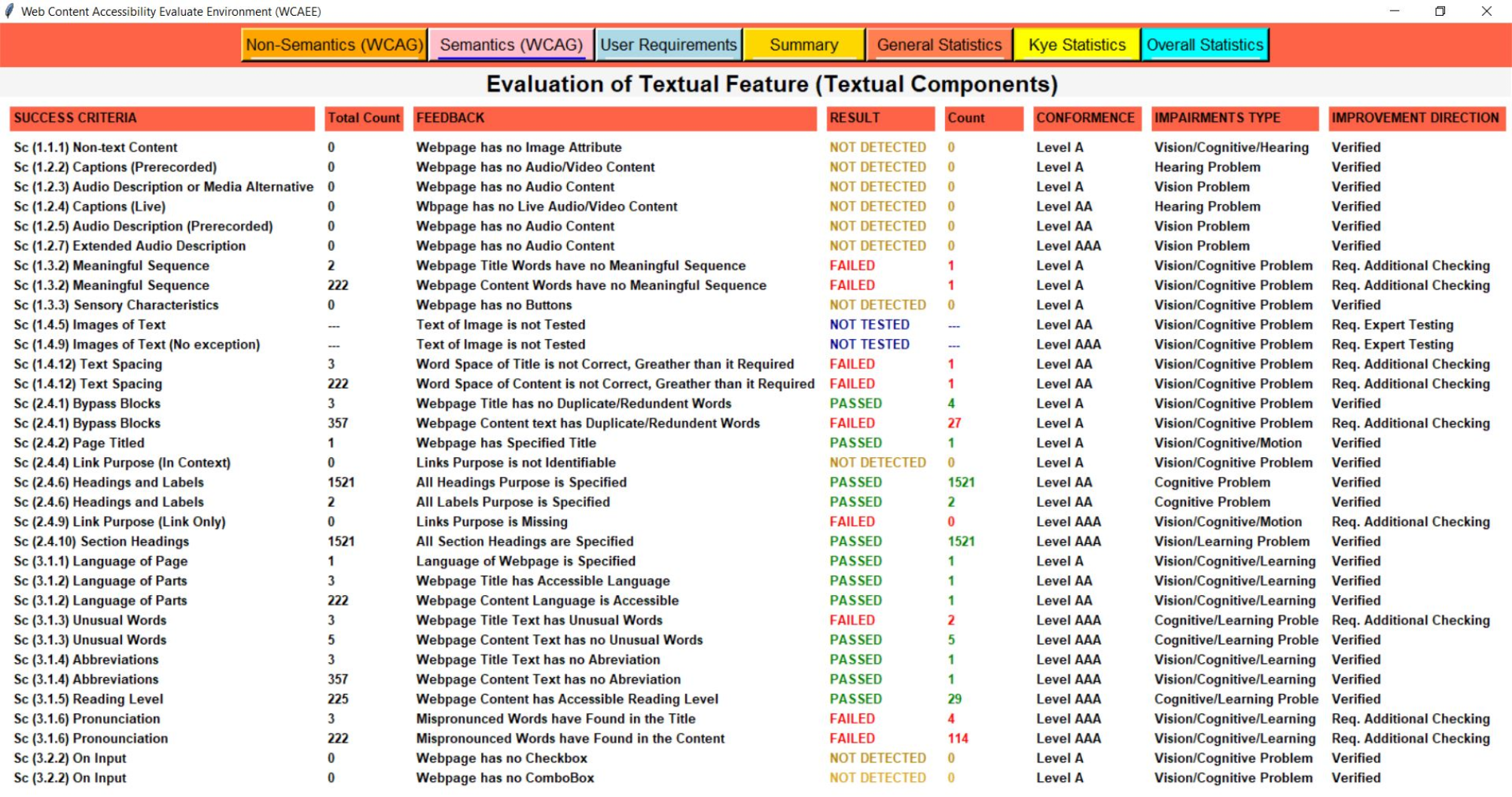Select 'All Headings Purpose is Specified' feedback
Screen dimensions: 1512x797
pos(521,482)
